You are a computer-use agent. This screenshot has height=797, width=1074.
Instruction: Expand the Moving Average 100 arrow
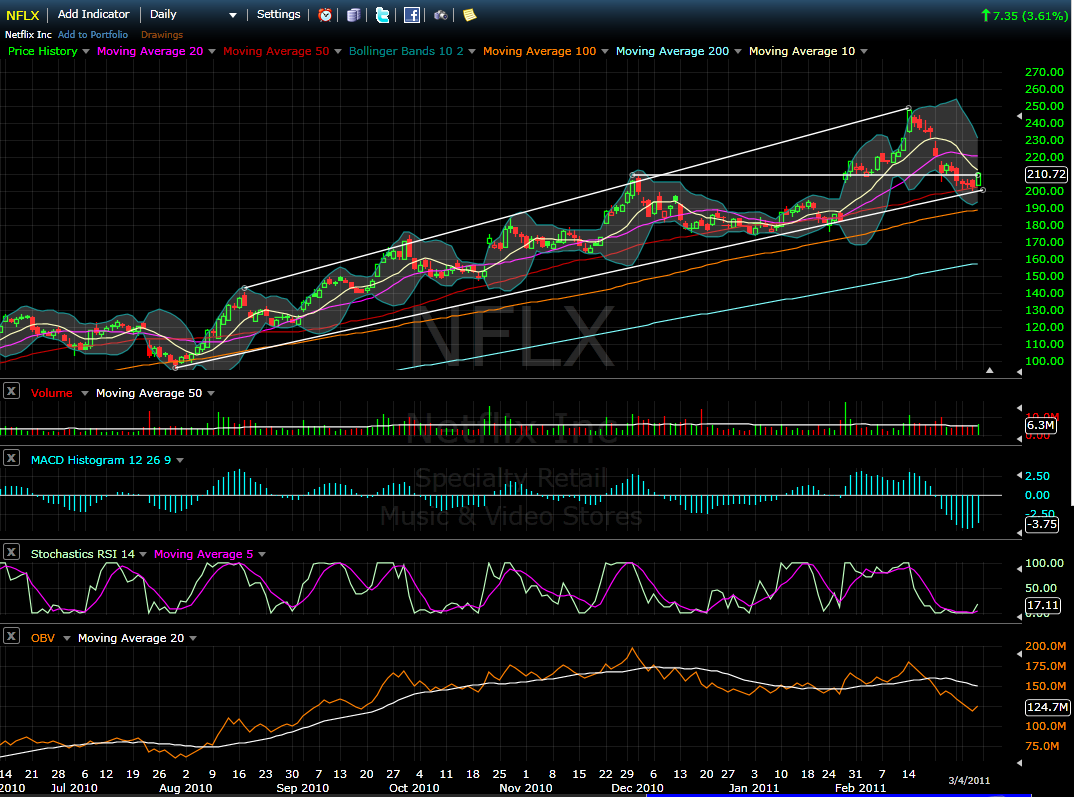[605, 51]
